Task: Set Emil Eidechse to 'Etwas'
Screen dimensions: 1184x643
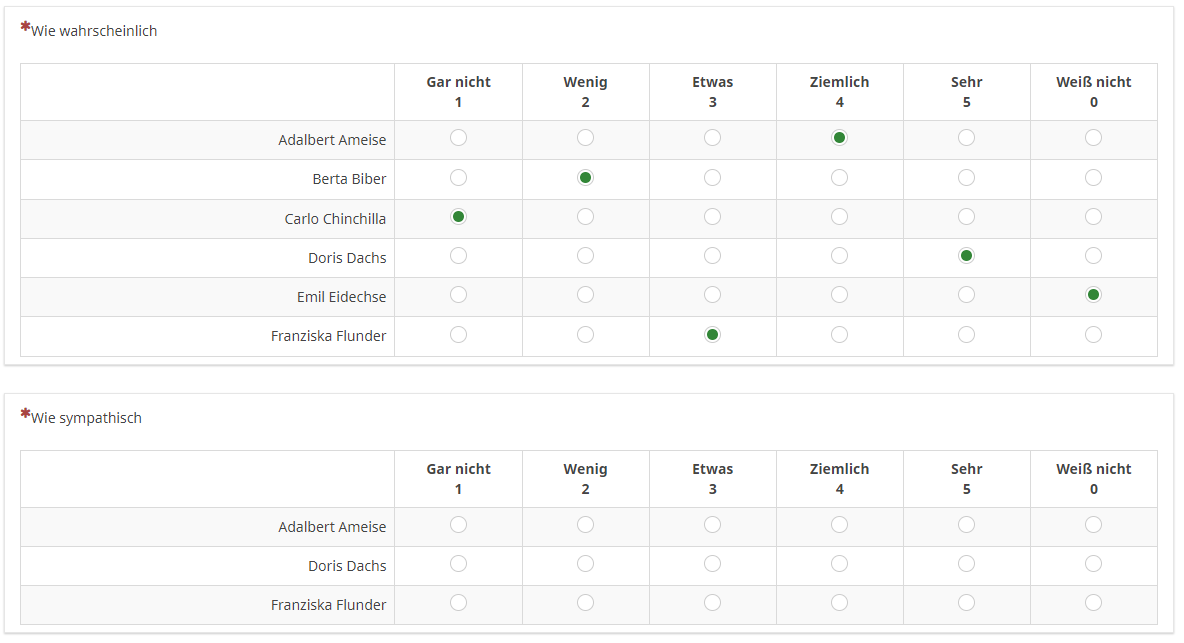Action: 712,295
